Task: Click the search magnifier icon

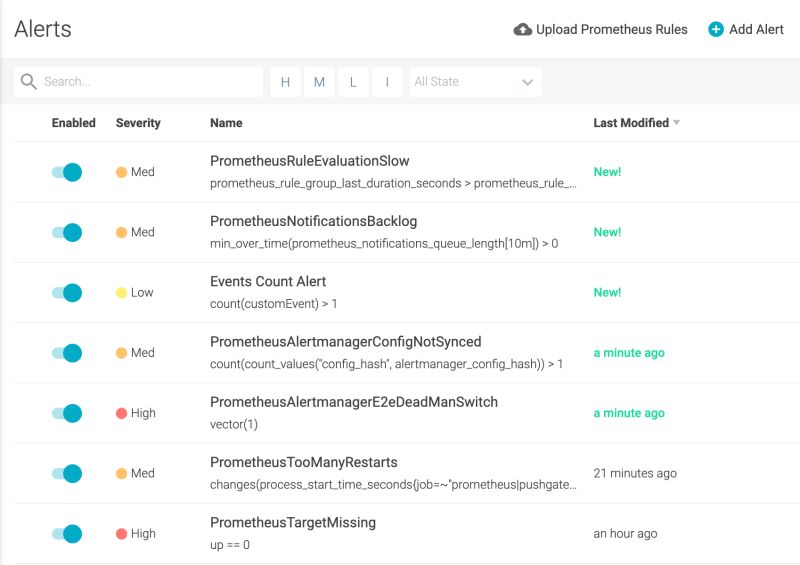Action: 29,81
